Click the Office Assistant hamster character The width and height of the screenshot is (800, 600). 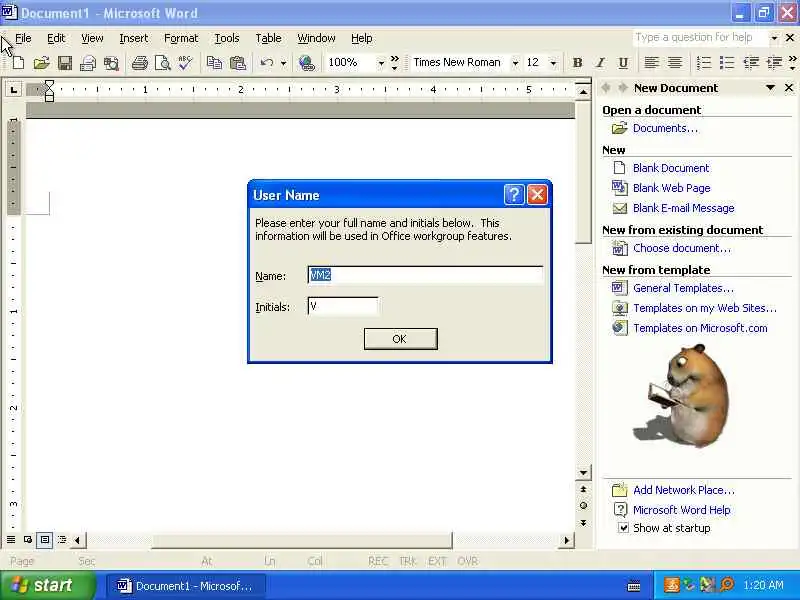pos(683,395)
